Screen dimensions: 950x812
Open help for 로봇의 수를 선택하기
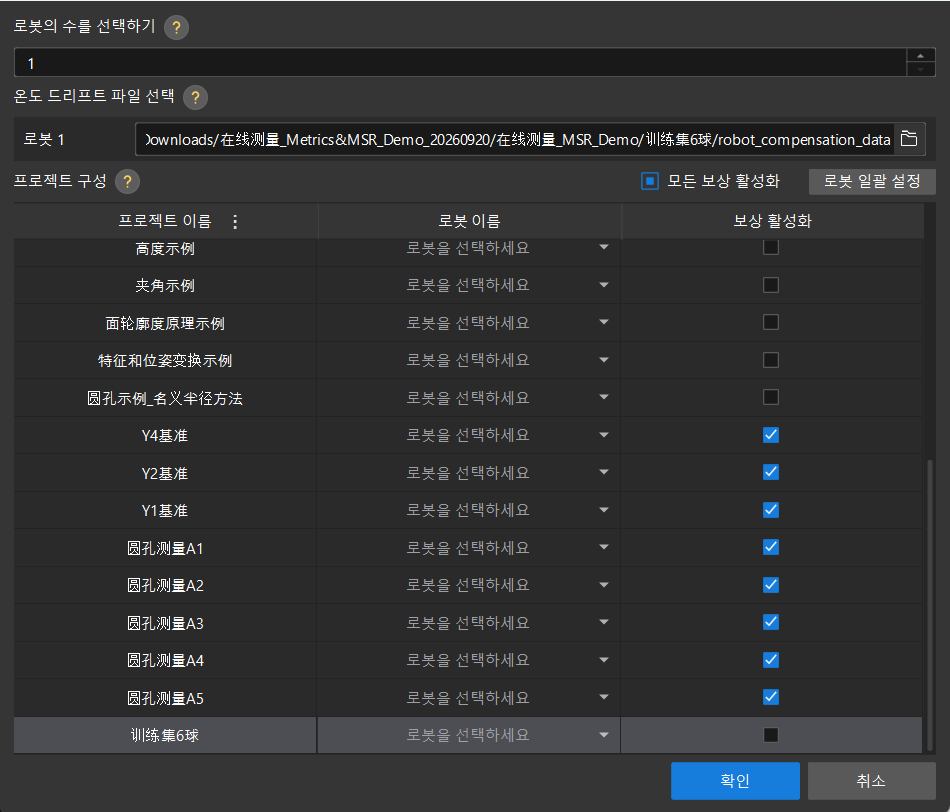pyautogui.click(x=176, y=27)
